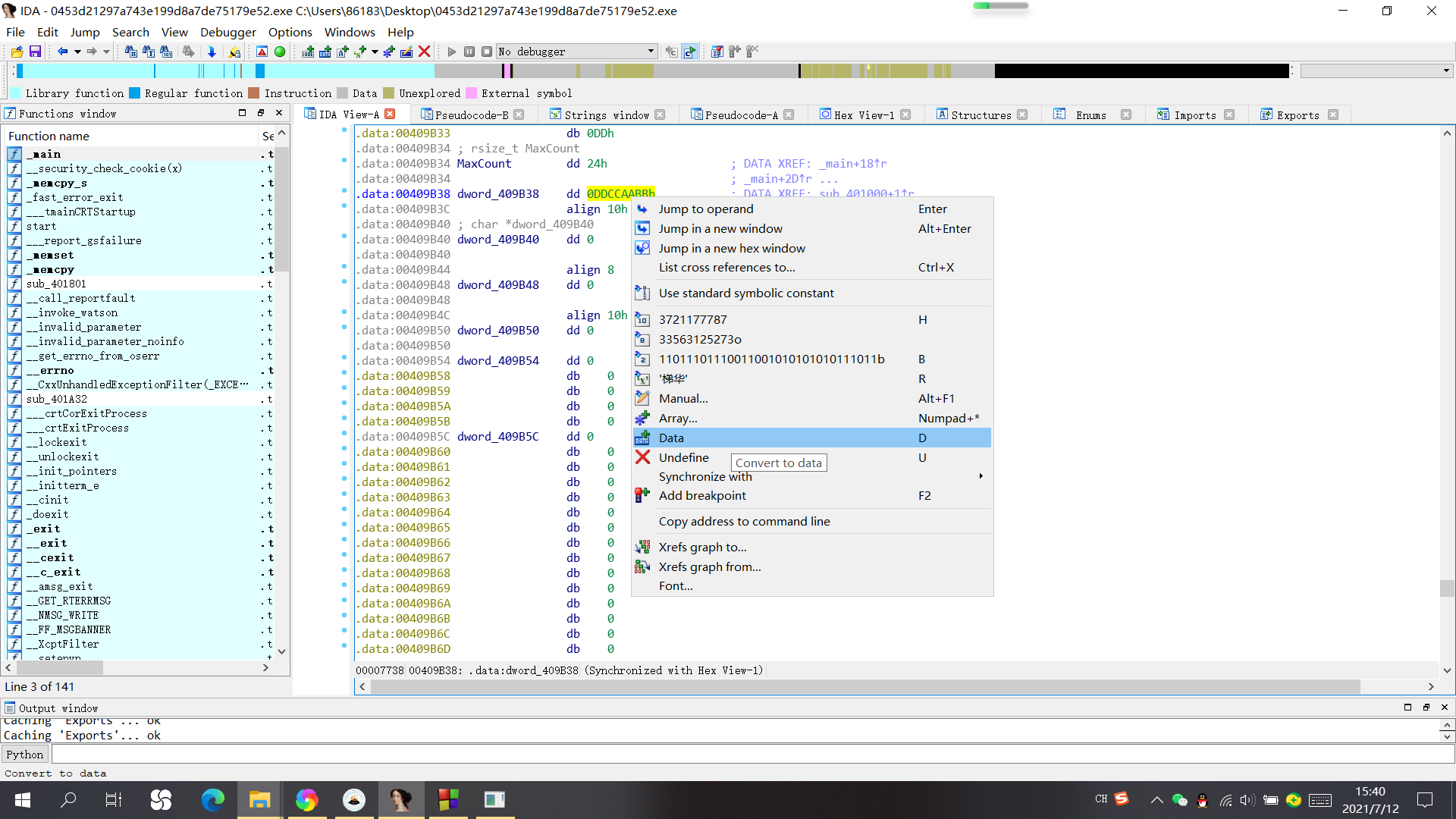Close the Pseudocode-B tab
The height and width of the screenshot is (819, 1456).
(x=519, y=115)
